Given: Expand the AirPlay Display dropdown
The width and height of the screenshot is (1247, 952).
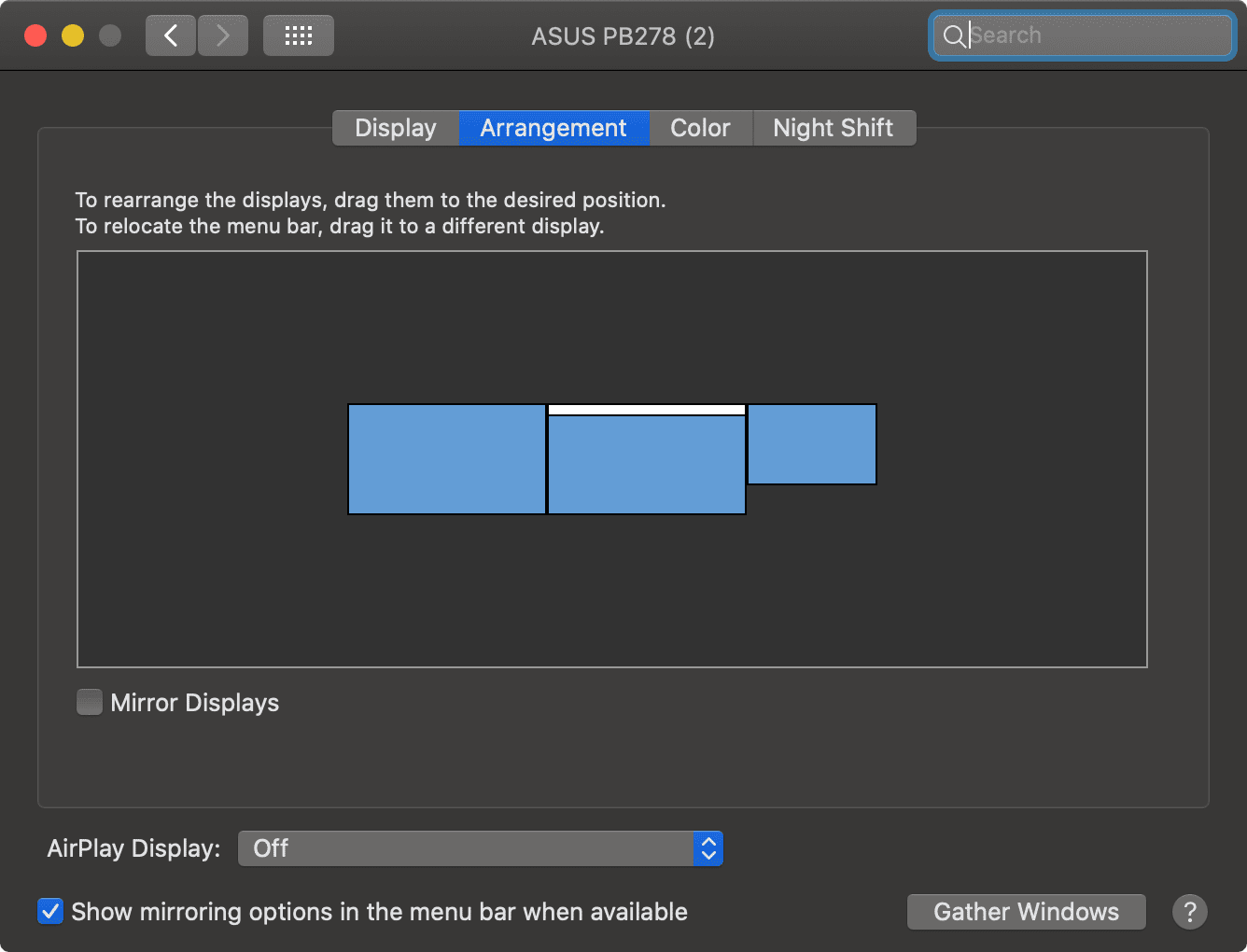Looking at the screenshot, I should (481, 848).
